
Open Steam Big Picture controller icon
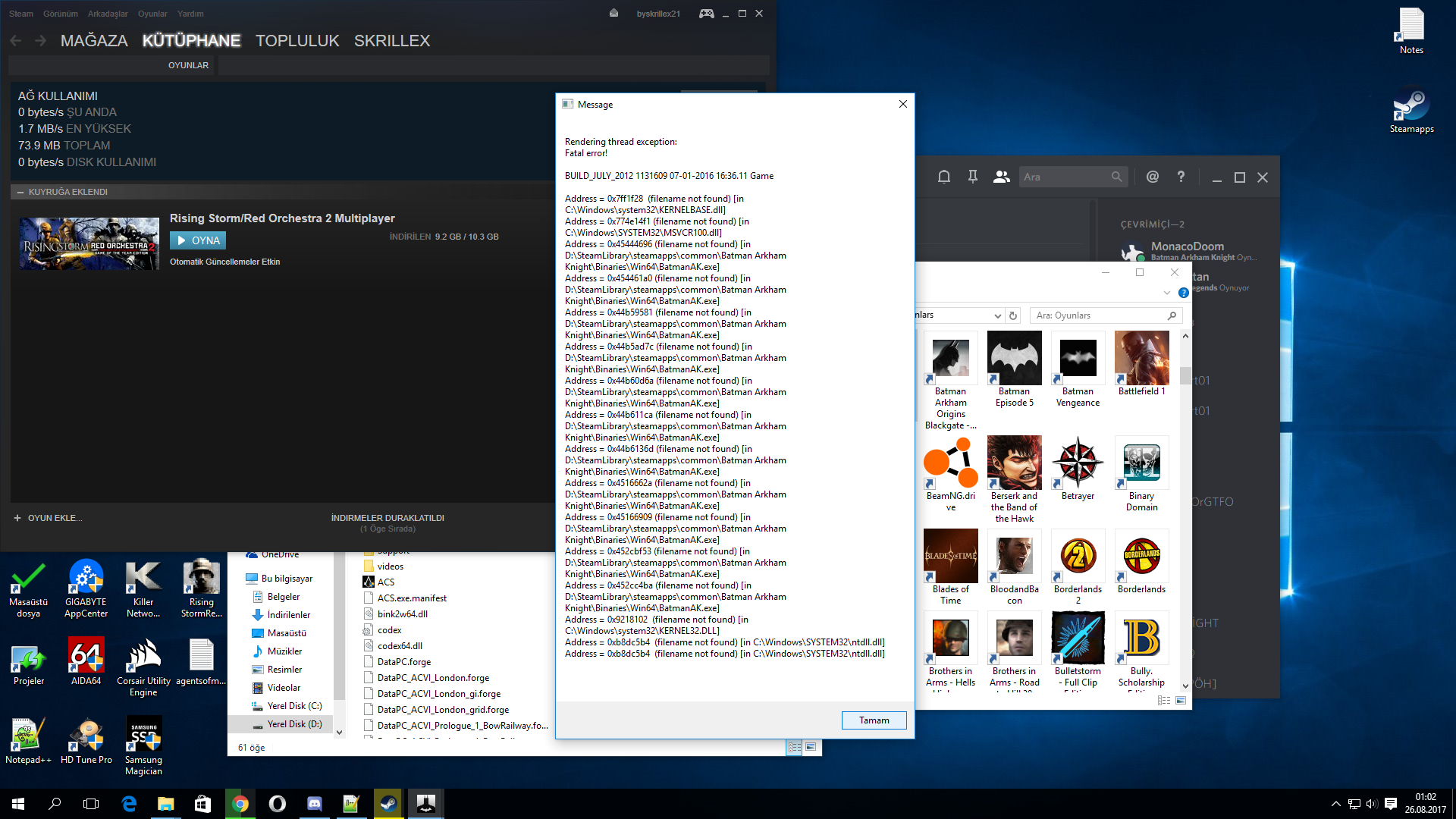706,14
